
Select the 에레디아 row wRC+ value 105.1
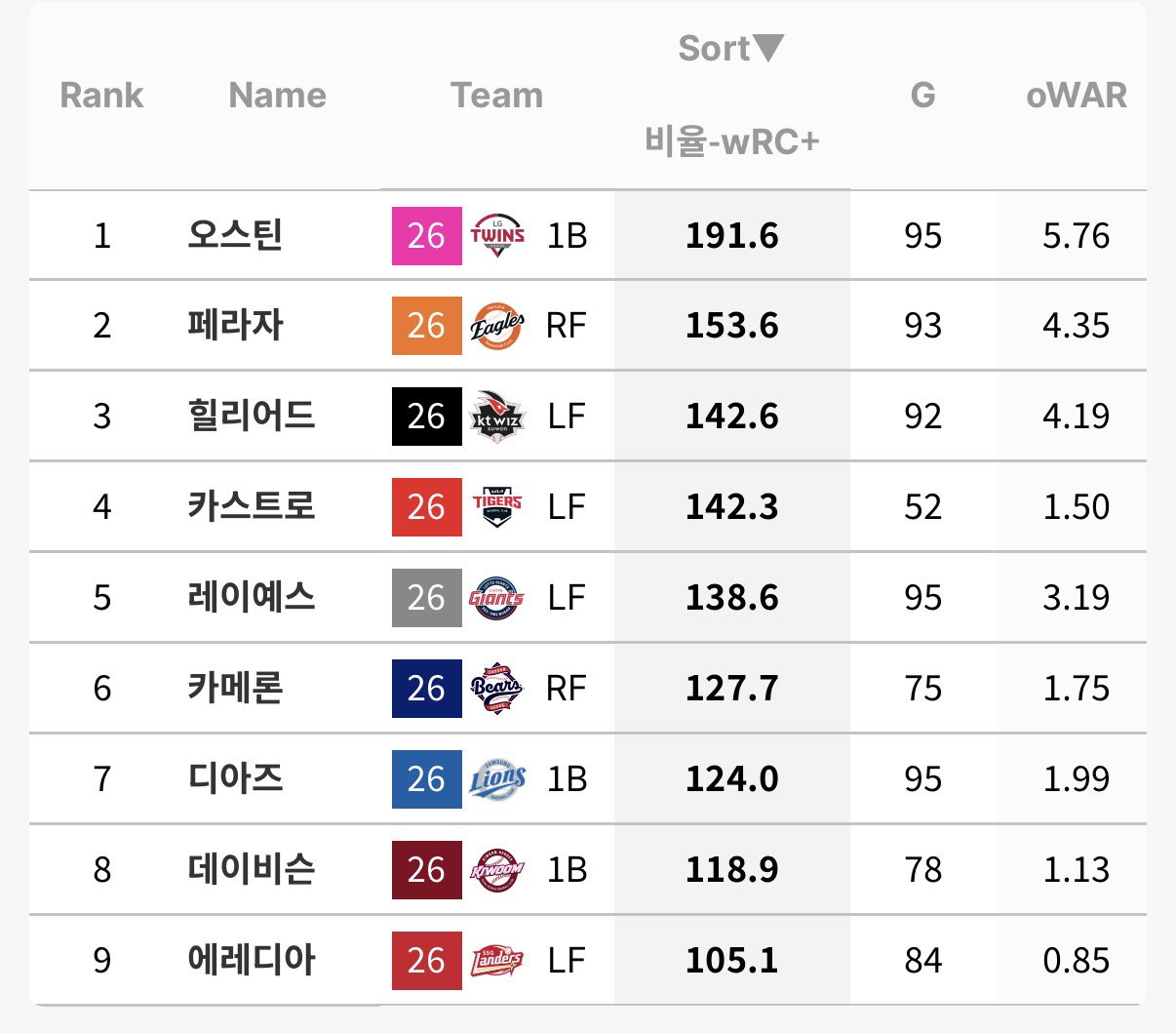732,960
